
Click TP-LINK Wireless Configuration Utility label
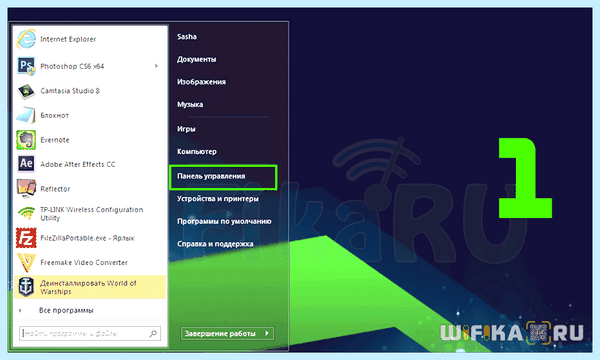pyautogui.click(x=92, y=213)
